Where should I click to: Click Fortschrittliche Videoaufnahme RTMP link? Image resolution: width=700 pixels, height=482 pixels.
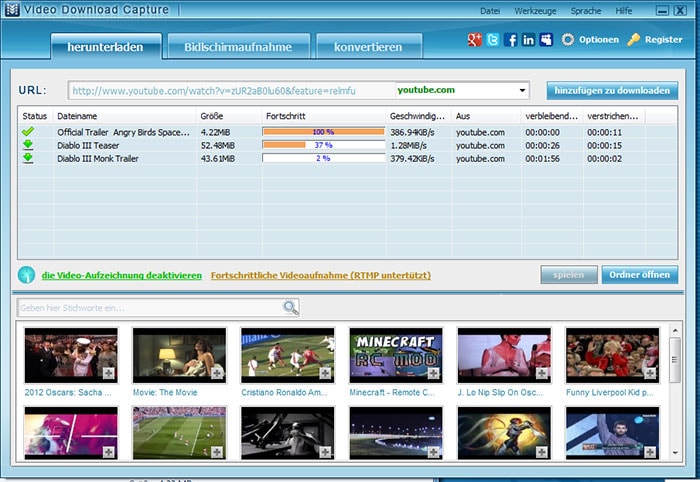321,275
